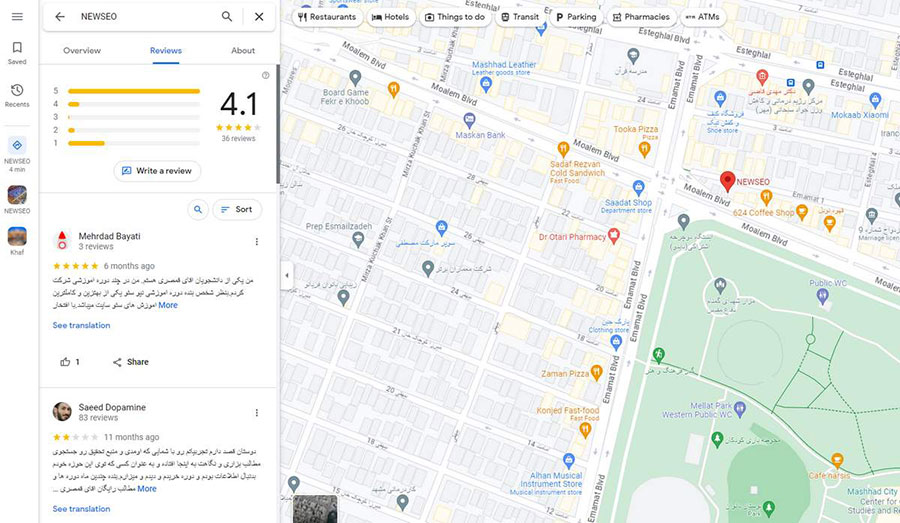This screenshot has height=523, width=900.
Task: Select the Restaurants filter chip
Action: coord(327,17)
